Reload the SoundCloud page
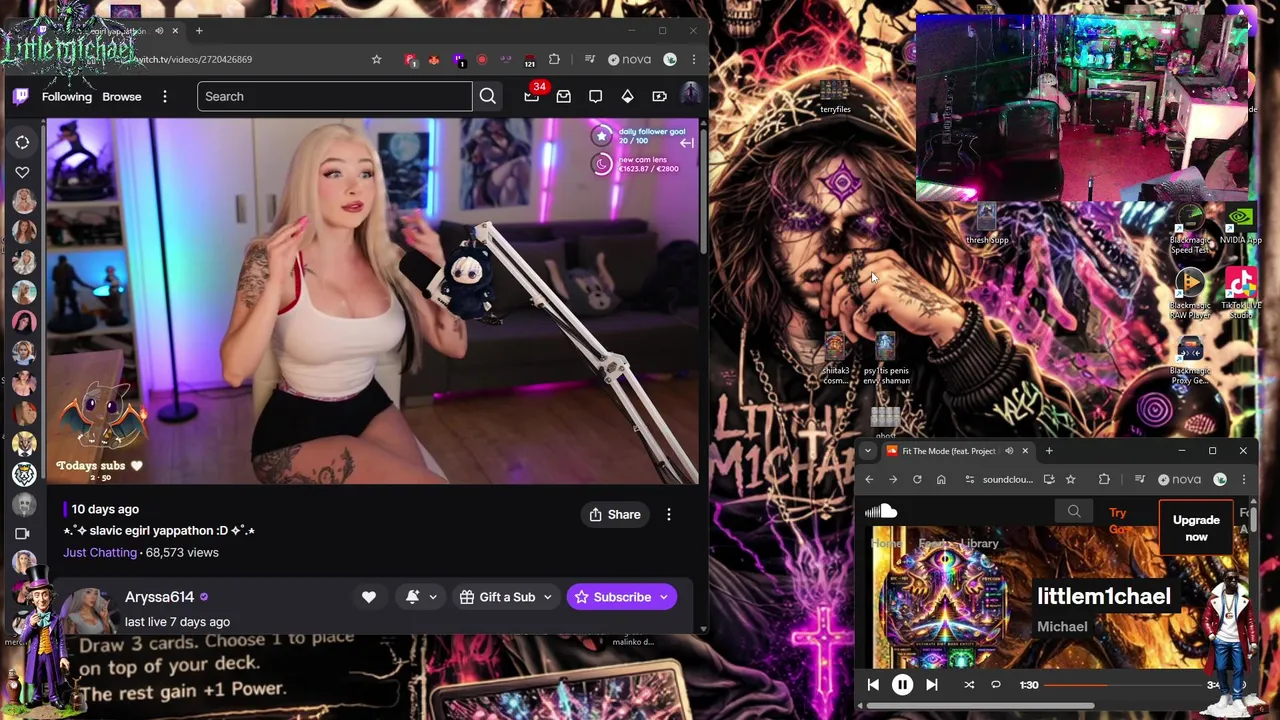This screenshot has height=720, width=1280. coord(917,480)
